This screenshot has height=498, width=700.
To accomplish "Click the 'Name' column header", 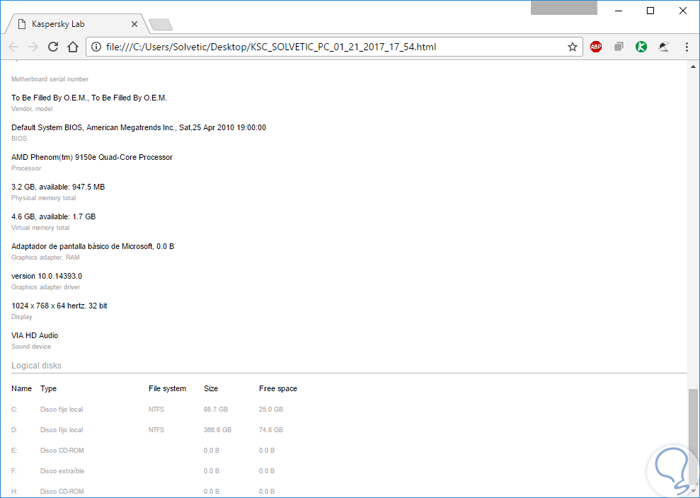I will [x=21, y=389].
